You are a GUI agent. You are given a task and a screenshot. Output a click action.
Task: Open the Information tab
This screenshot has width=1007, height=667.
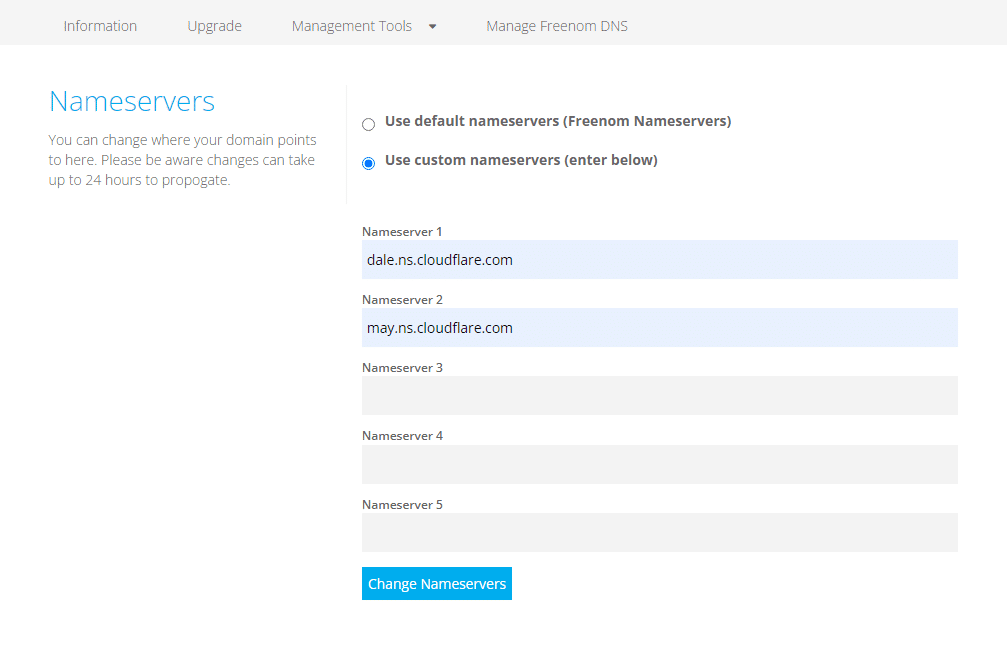pos(100,26)
